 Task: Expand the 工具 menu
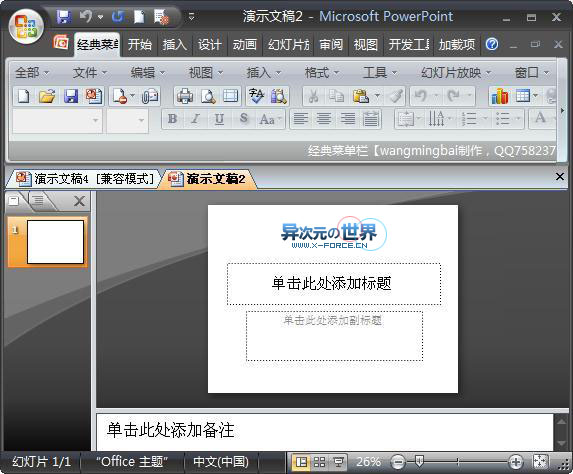click(x=380, y=73)
